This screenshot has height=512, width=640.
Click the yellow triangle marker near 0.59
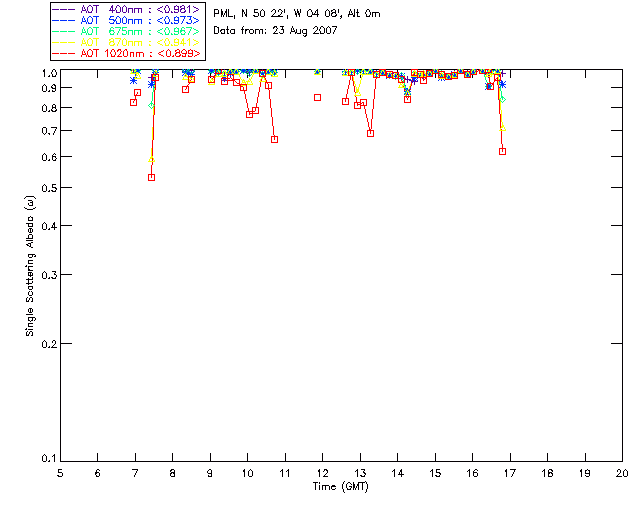[x=151, y=159]
